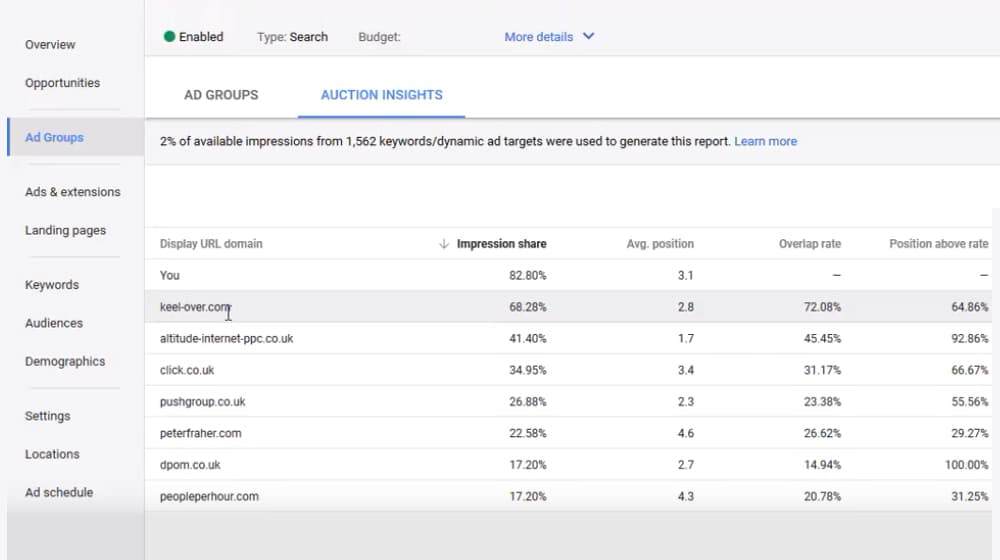The height and width of the screenshot is (560, 1000).
Task: Open Locations in the sidebar
Action: (x=52, y=454)
